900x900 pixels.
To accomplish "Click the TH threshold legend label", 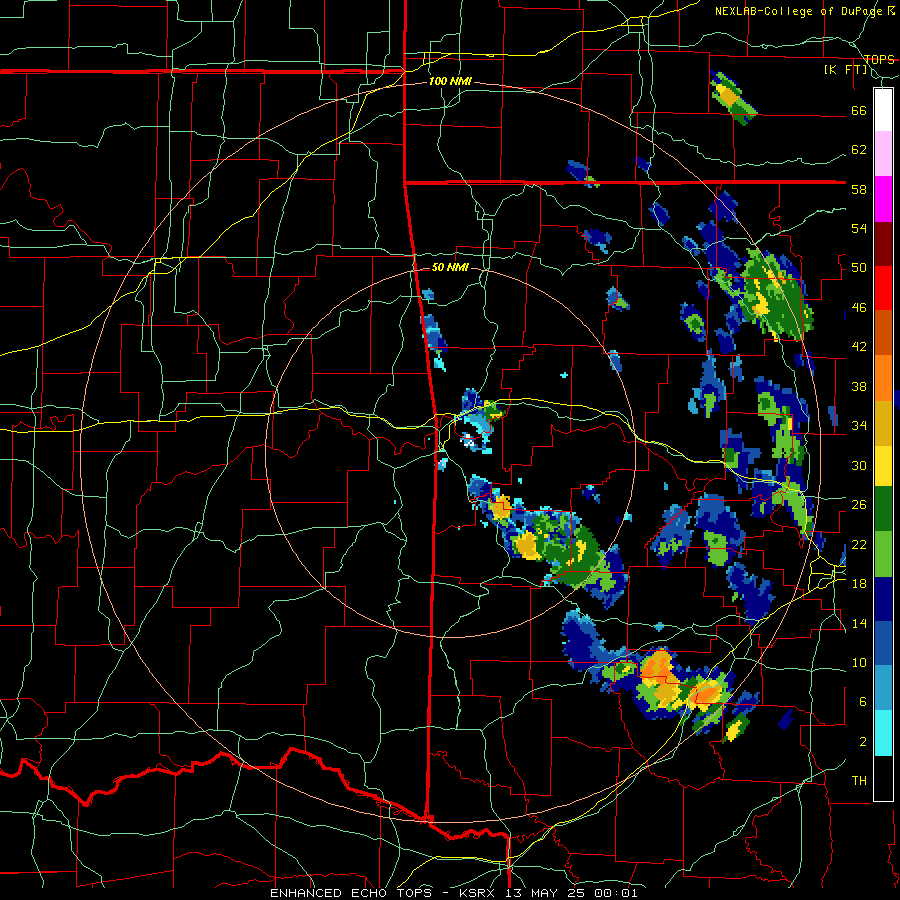I will pos(859,781).
